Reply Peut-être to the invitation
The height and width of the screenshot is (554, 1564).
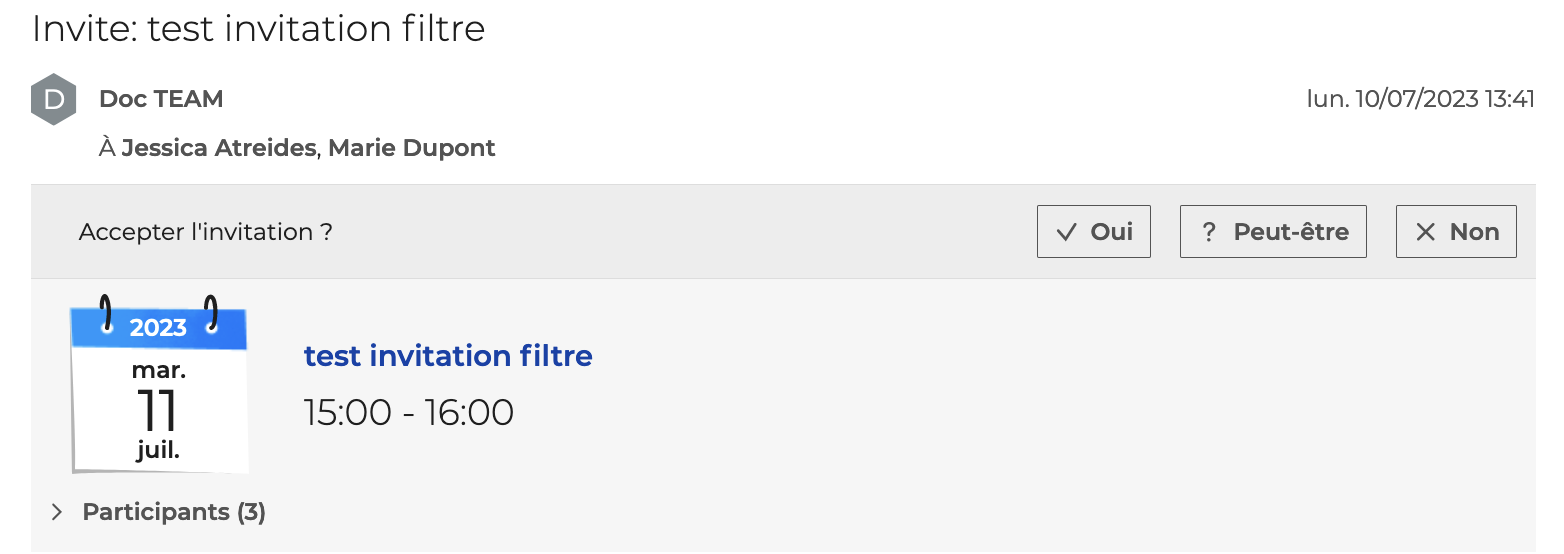click(1273, 232)
